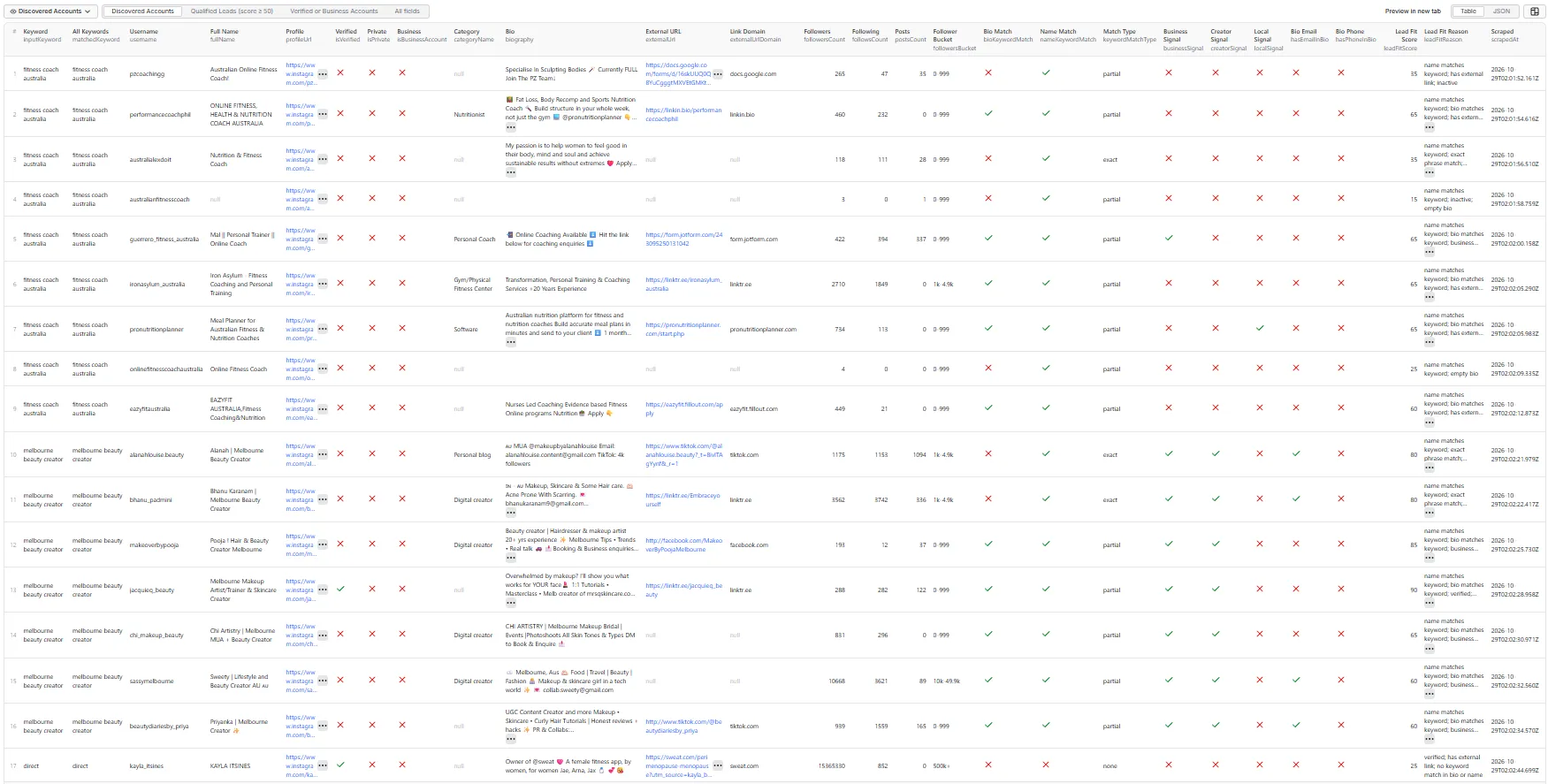Click the panel layout icon beside JSON
The image size is (1548, 784).
click(x=1534, y=11)
